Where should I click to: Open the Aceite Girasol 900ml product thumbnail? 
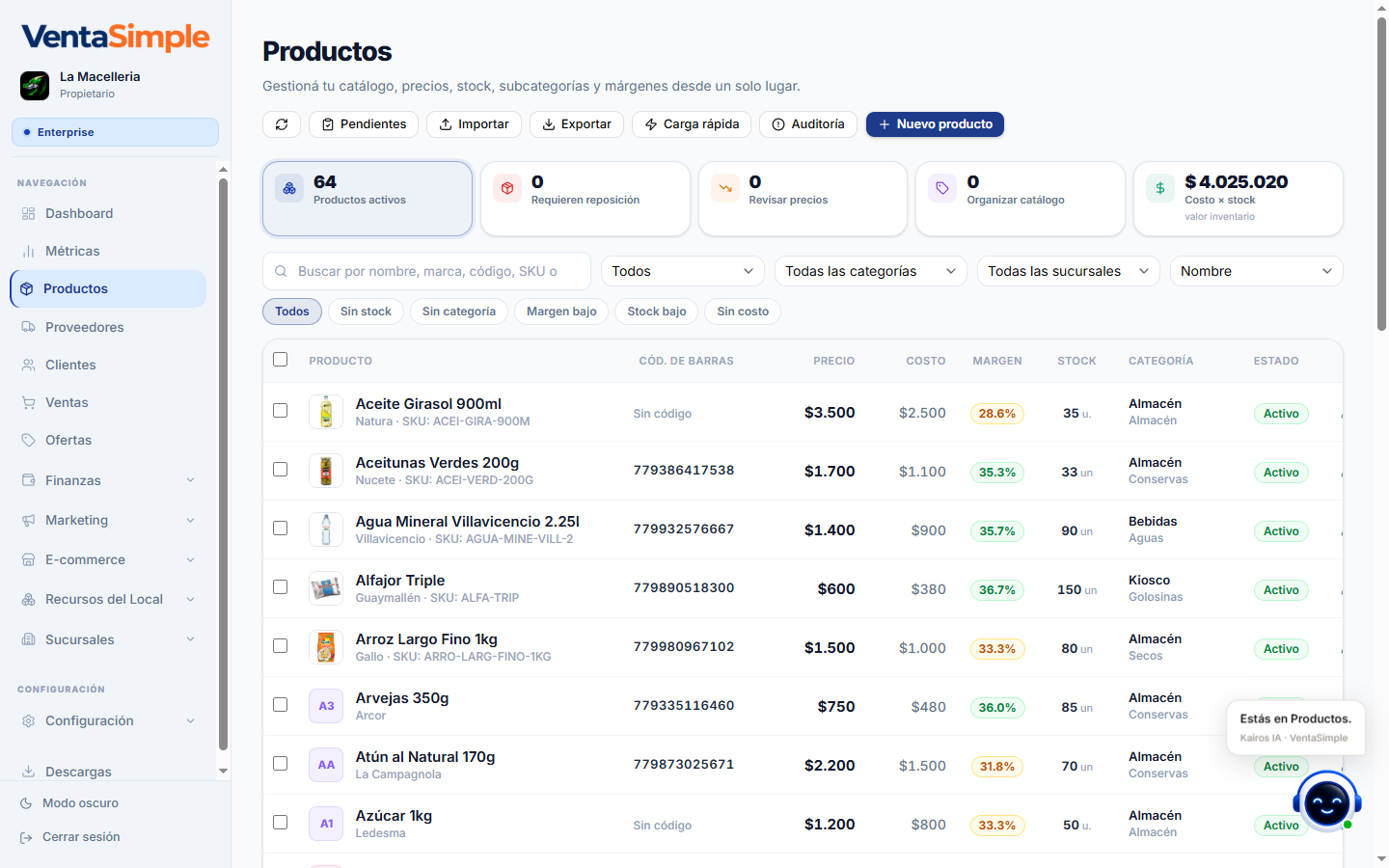tap(326, 412)
